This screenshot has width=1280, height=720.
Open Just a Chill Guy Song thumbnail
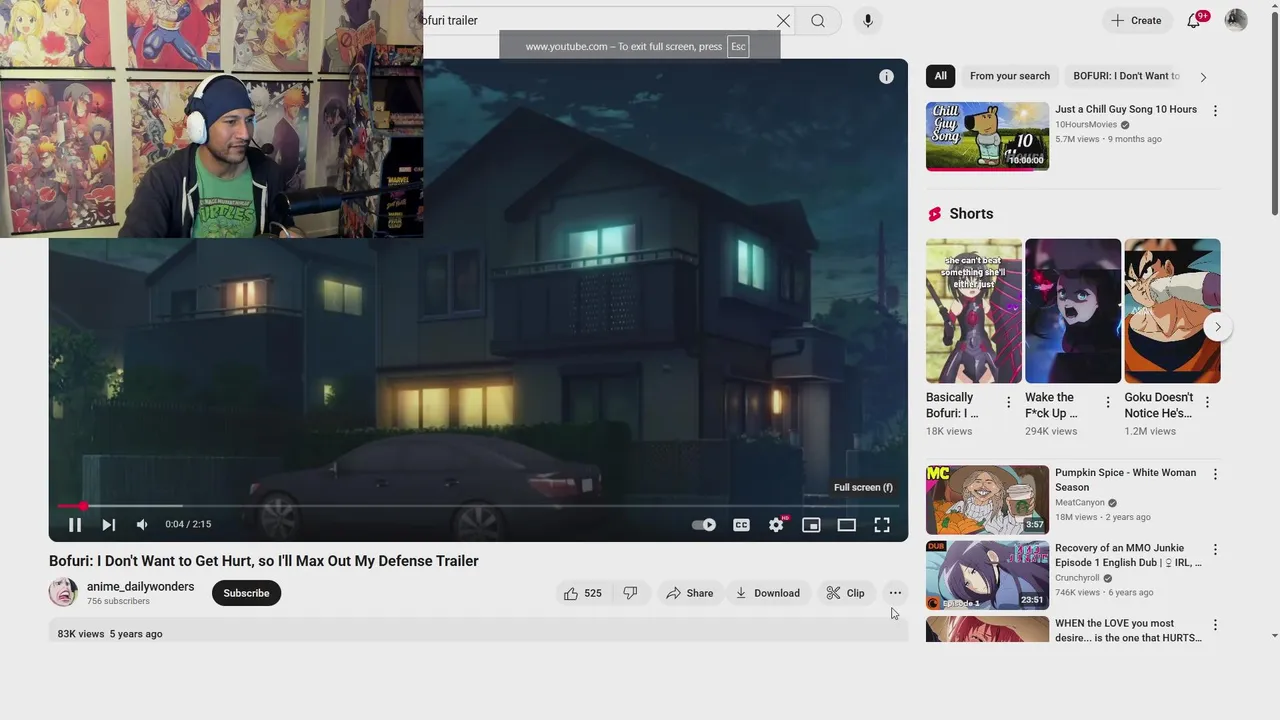pos(987,136)
